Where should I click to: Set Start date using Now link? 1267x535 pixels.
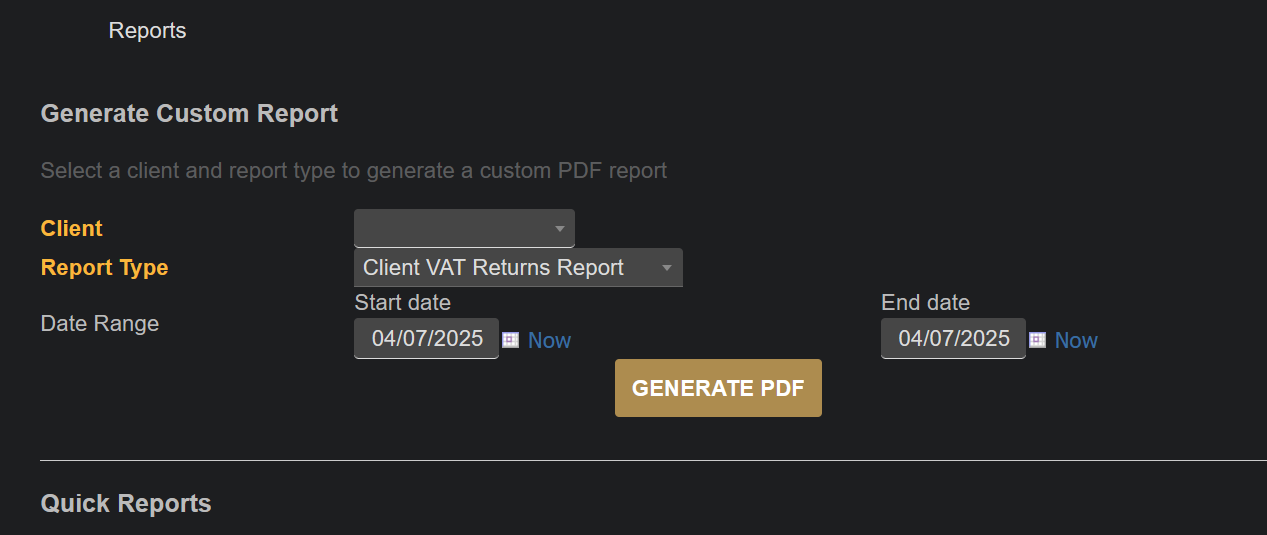point(549,340)
